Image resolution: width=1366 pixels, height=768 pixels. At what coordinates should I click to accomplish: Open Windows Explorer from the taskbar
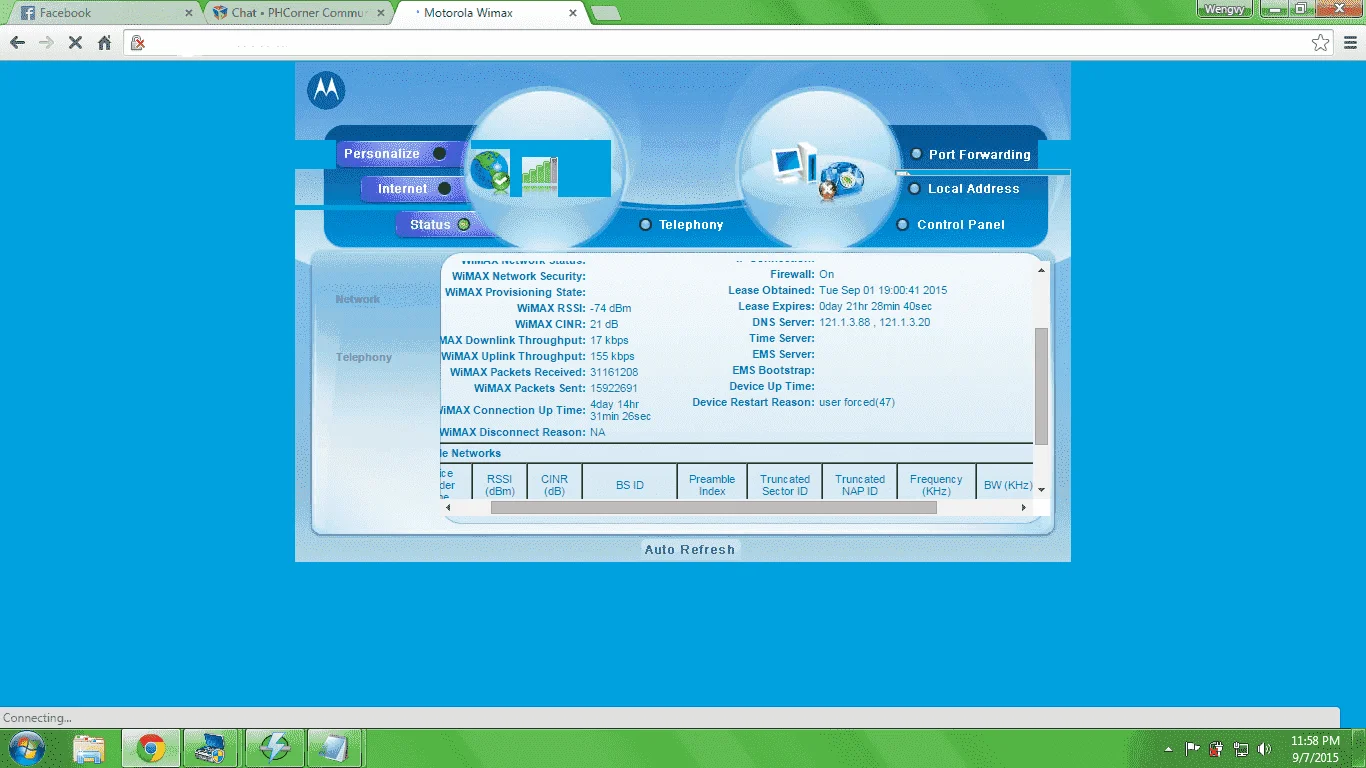[x=89, y=748]
